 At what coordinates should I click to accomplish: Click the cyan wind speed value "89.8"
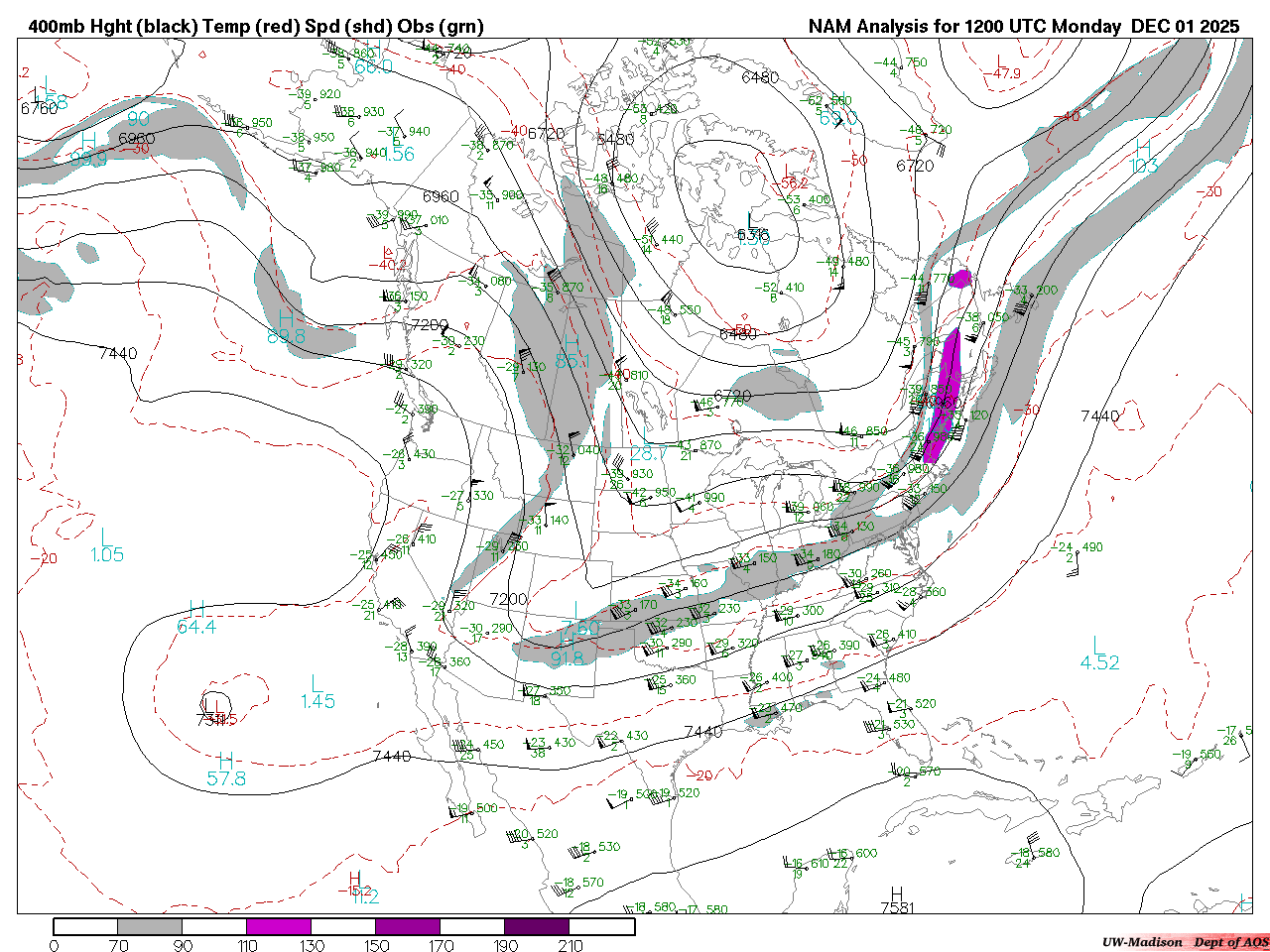click(286, 337)
